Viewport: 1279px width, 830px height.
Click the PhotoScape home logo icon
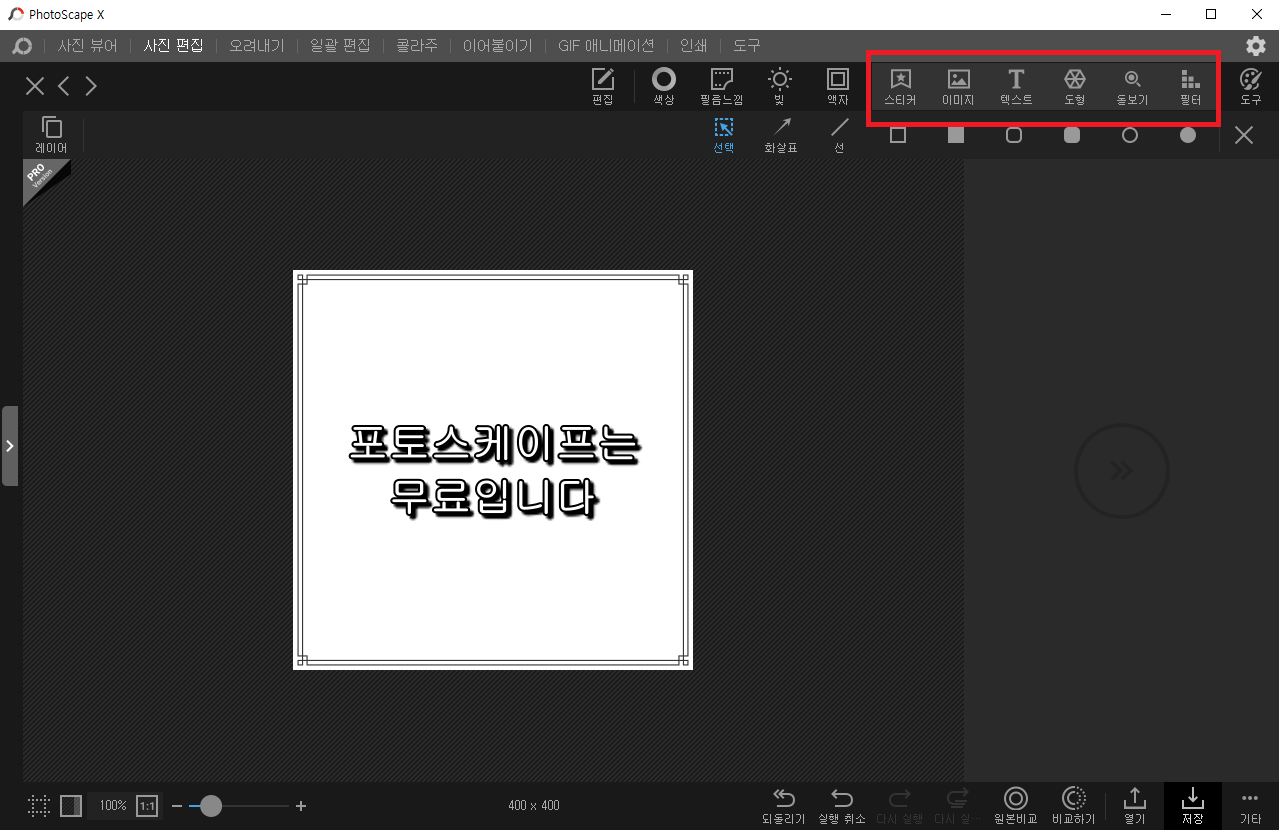point(21,46)
